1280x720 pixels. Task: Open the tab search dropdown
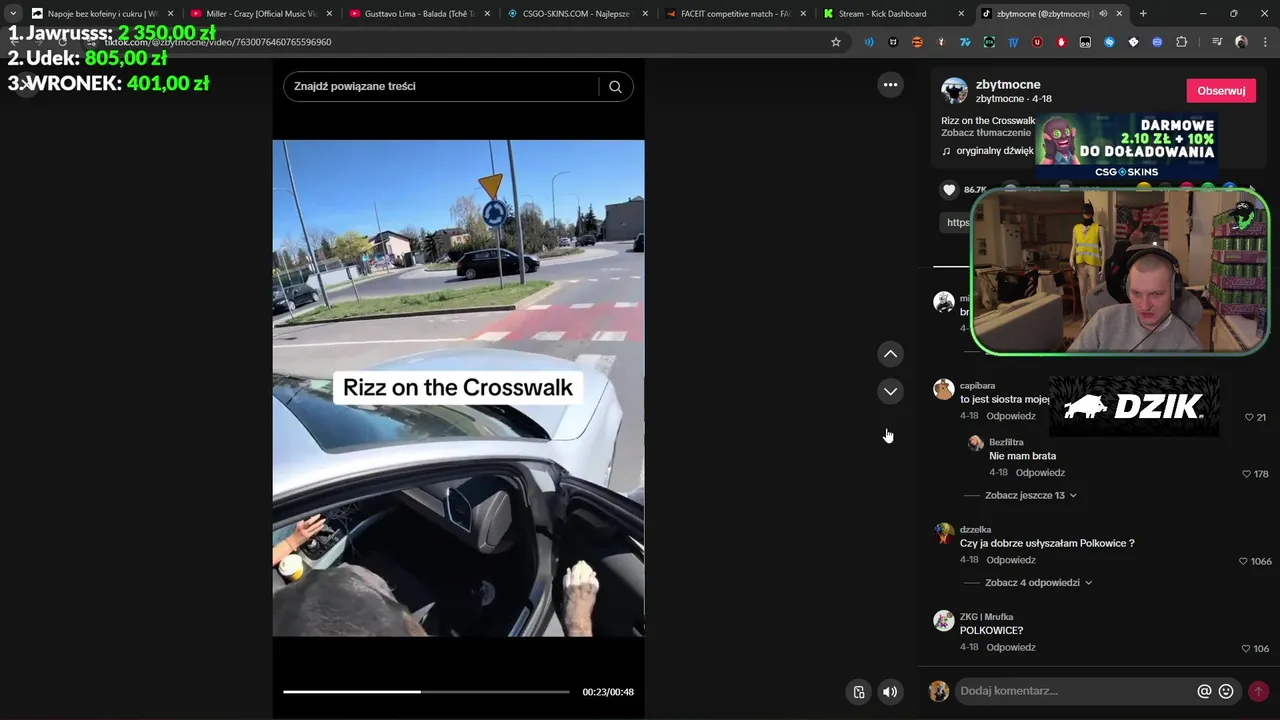pos(13,14)
